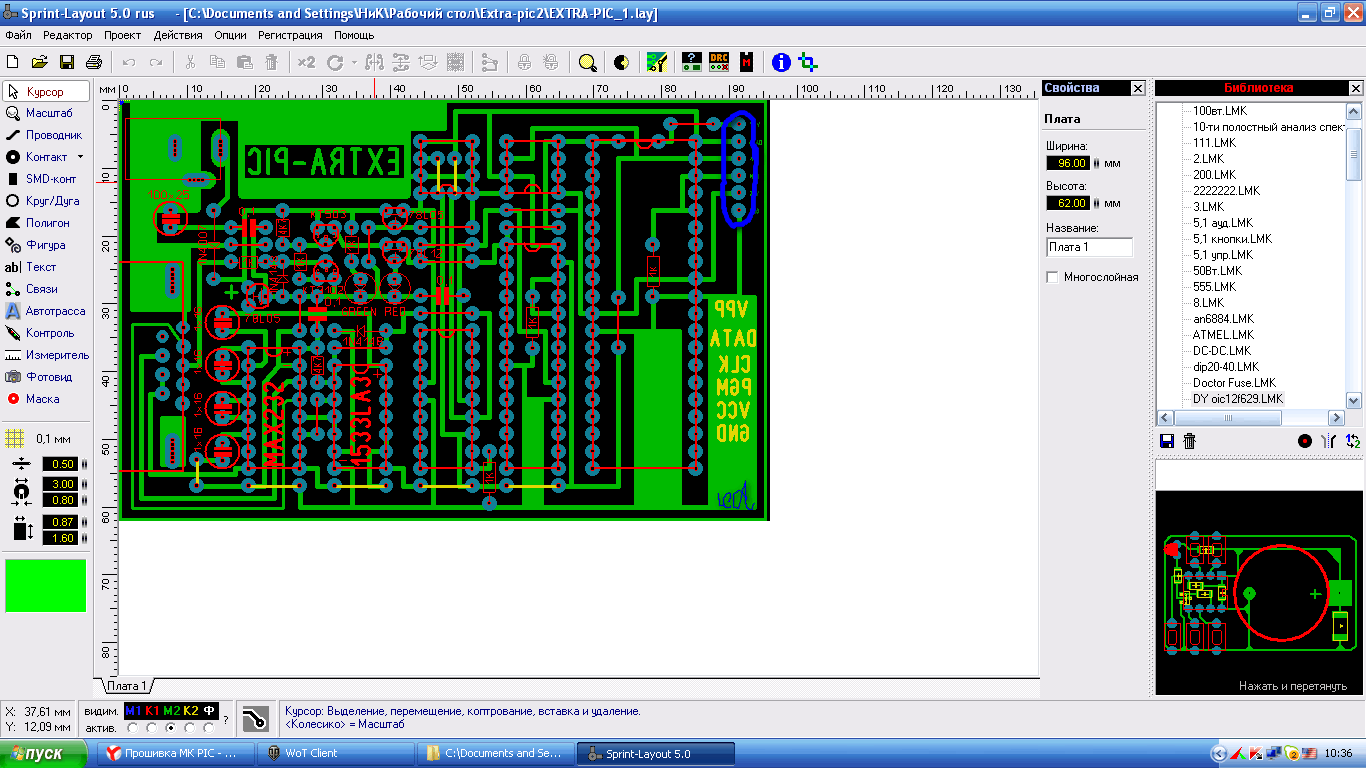Viewport: 1366px width, 768px height.
Task: Click the DRC check toolbar icon
Action: [718, 62]
